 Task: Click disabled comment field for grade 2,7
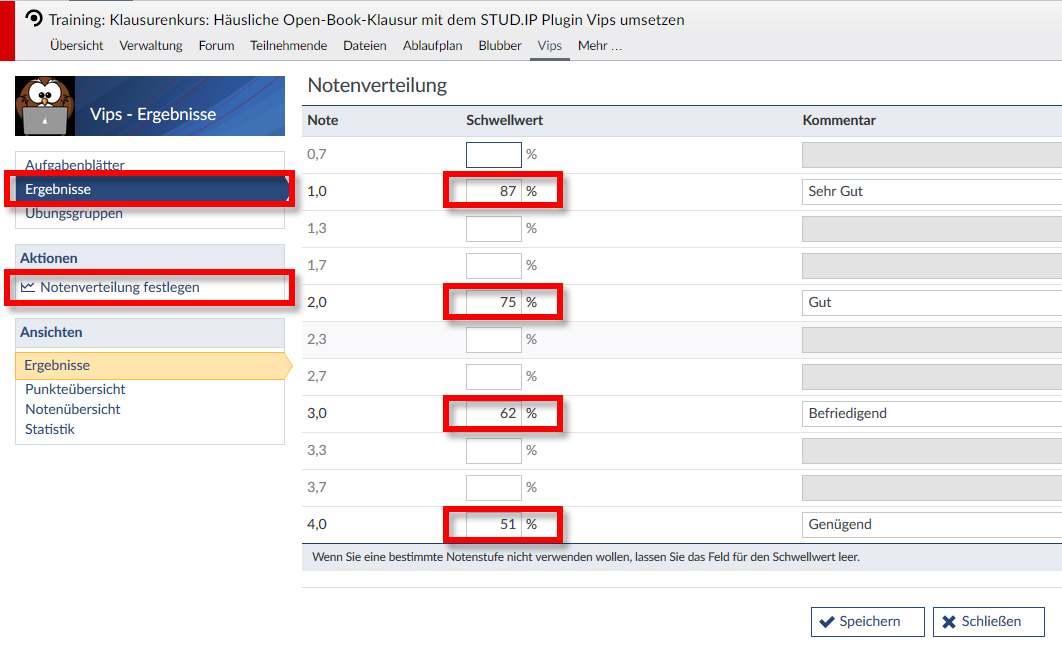(932, 377)
